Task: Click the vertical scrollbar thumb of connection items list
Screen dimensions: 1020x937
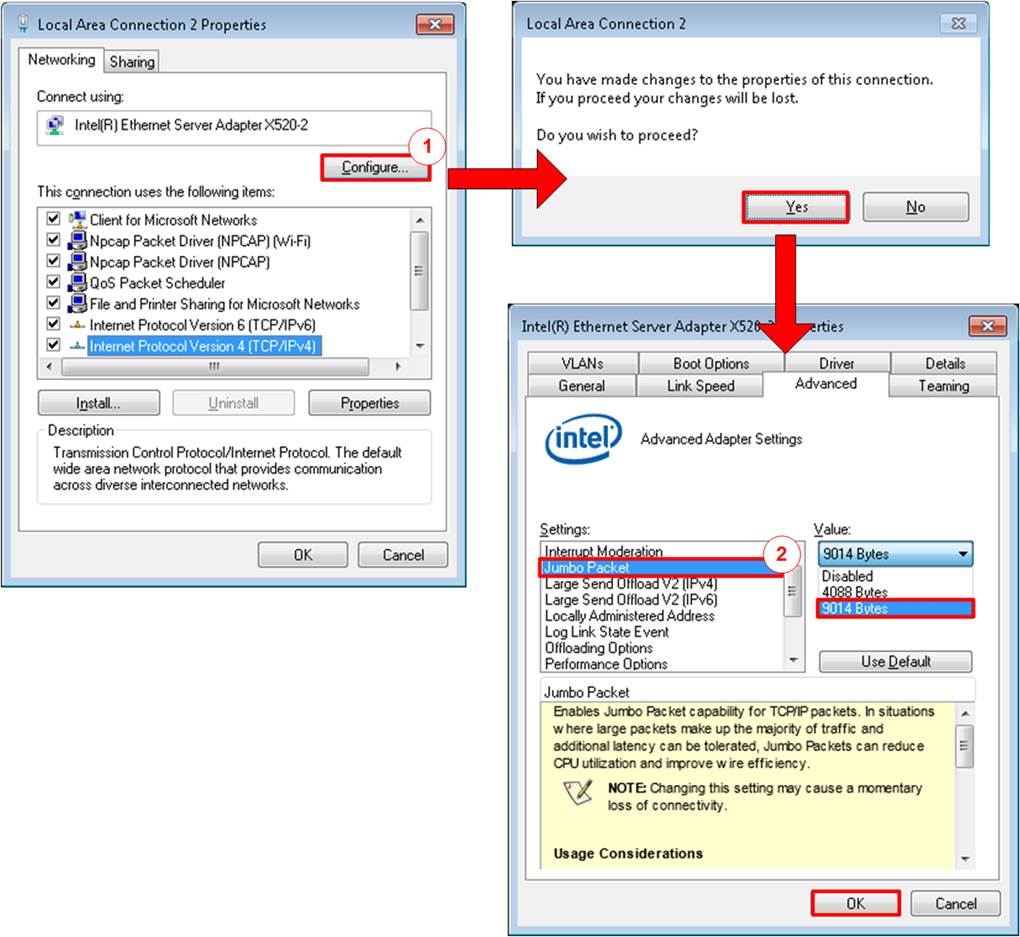Action: click(420, 271)
